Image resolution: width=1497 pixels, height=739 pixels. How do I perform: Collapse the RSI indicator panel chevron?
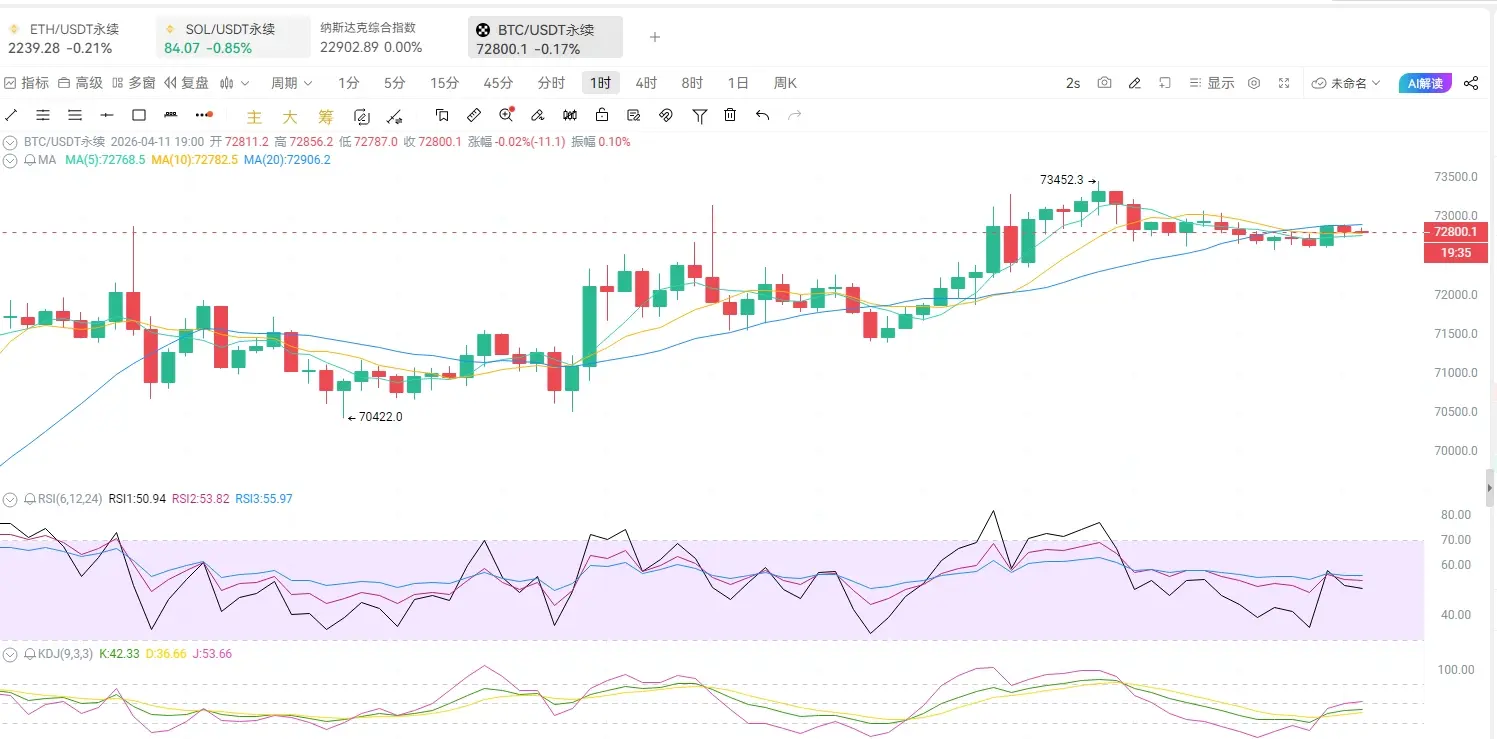pos(10,499)
